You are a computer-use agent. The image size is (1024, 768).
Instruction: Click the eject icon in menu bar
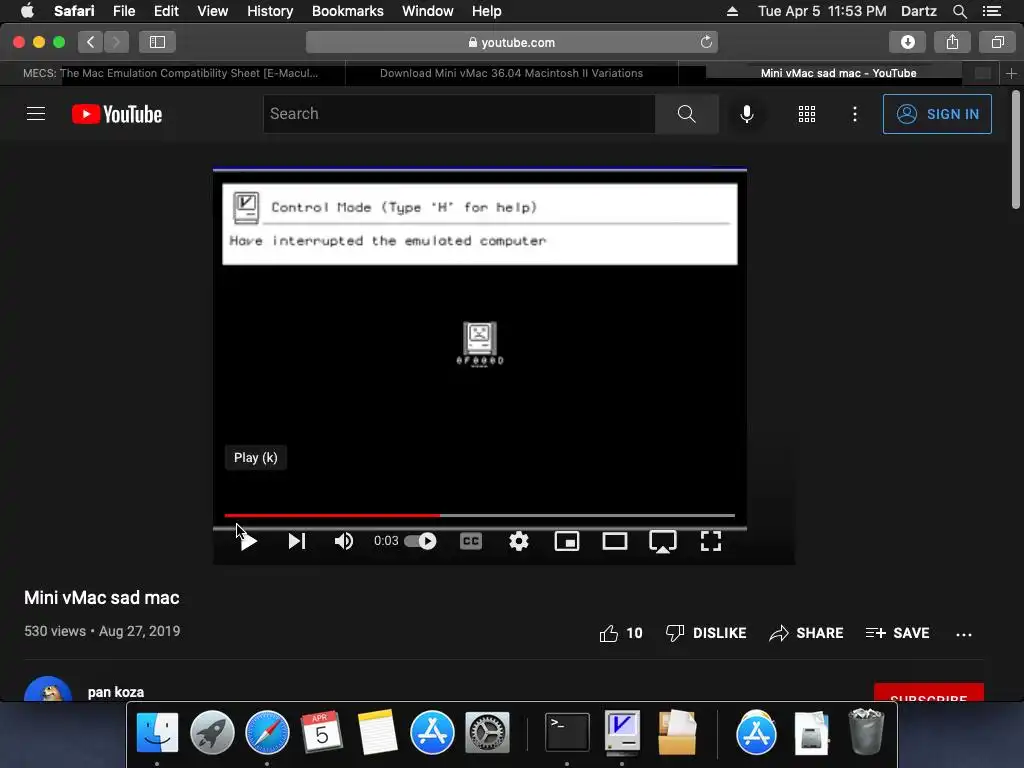click(x=732, y=11)
